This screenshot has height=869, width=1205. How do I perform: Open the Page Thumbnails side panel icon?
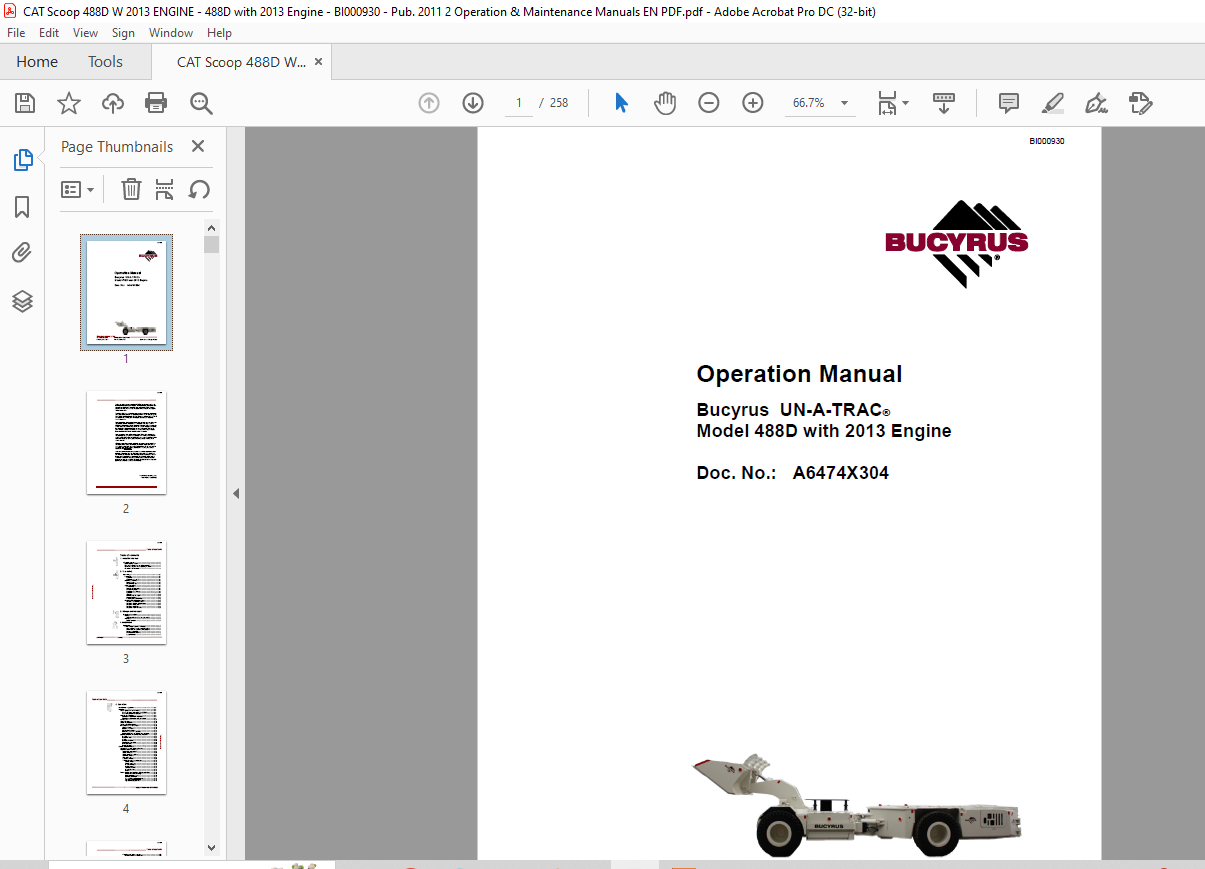22,160
